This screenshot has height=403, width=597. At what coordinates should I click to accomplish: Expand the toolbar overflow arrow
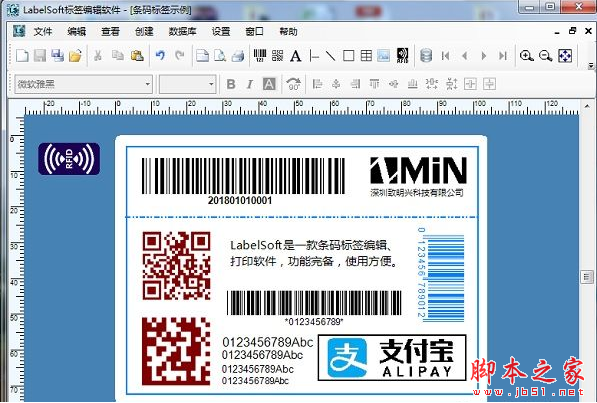tap(591, 66)
